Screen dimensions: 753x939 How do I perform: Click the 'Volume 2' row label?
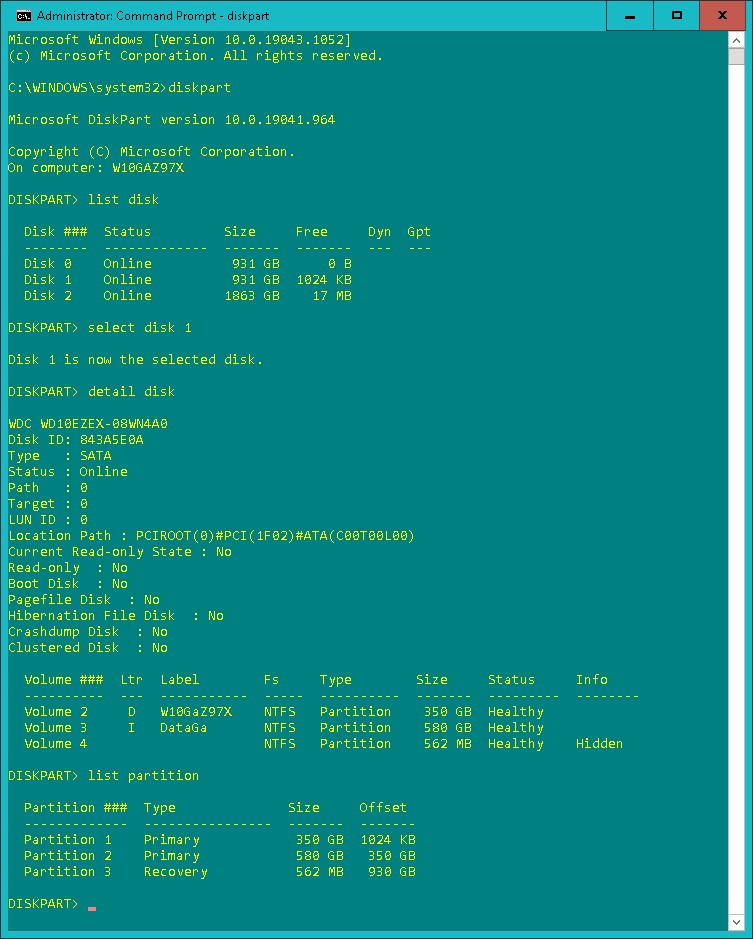coord(56,711)
